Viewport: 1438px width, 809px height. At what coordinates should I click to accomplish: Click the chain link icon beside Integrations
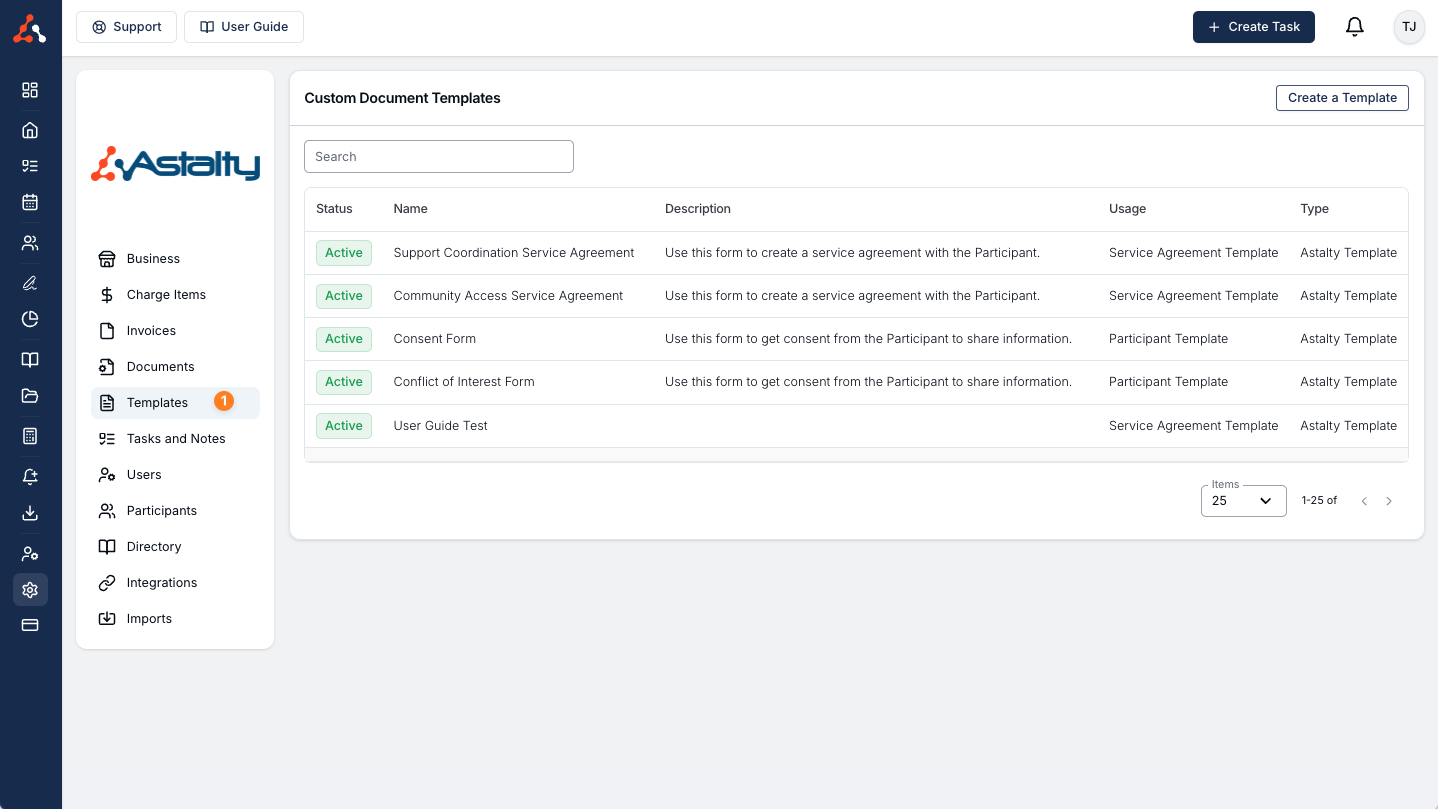107,583
